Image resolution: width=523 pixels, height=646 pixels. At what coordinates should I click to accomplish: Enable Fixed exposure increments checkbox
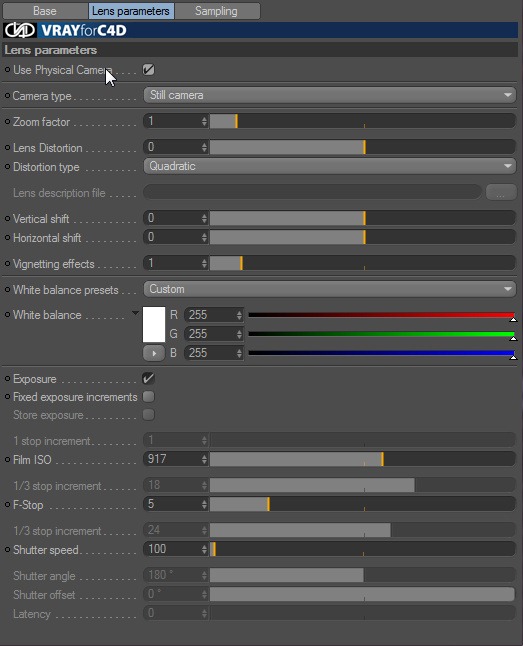[148, 397]
